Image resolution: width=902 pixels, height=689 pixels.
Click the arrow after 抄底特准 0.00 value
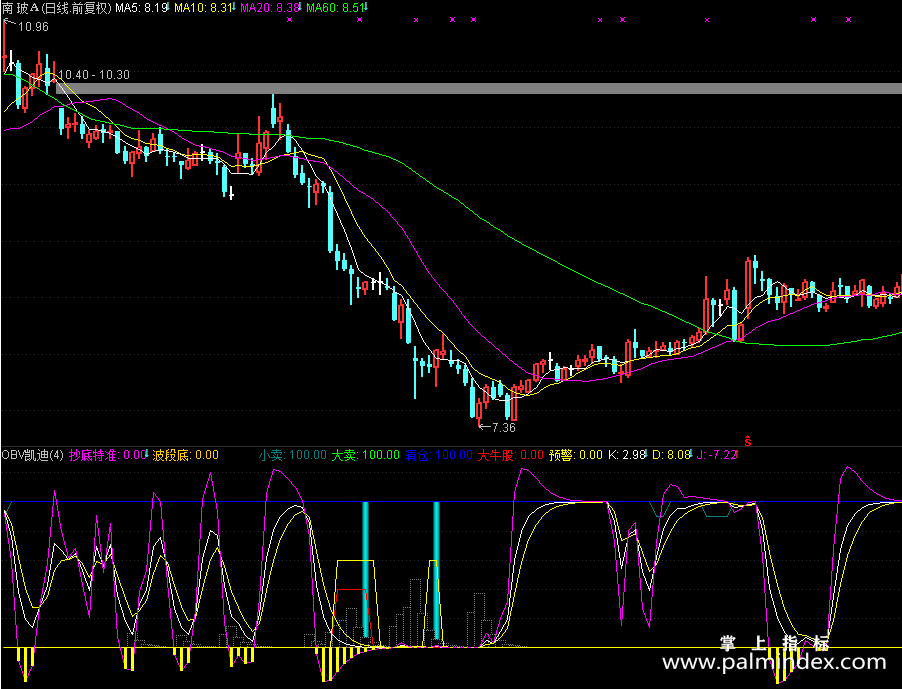(x=147, y=454)
